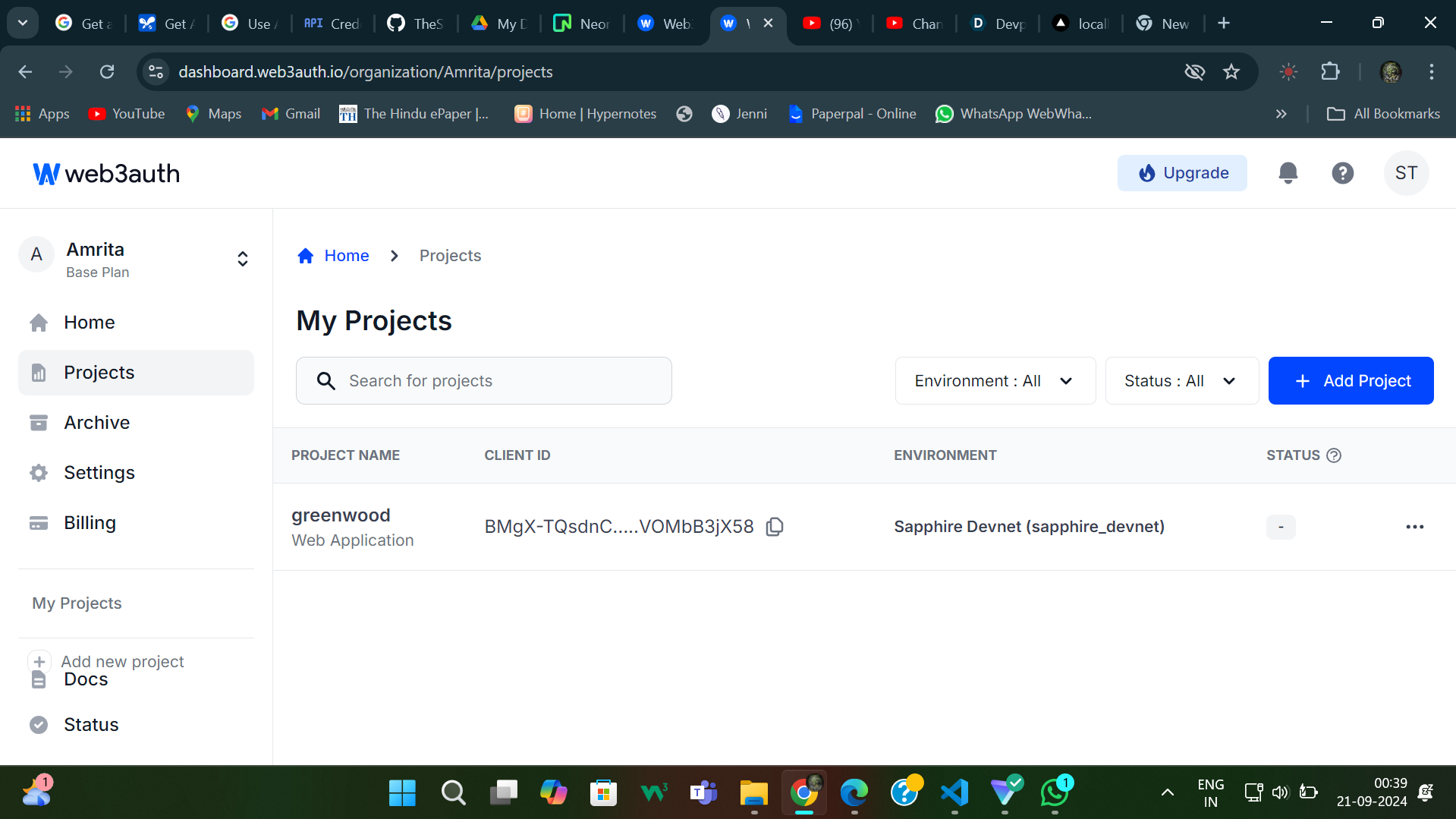Open Microsoft Edge from the taskbar

click(x=854, y=792)
